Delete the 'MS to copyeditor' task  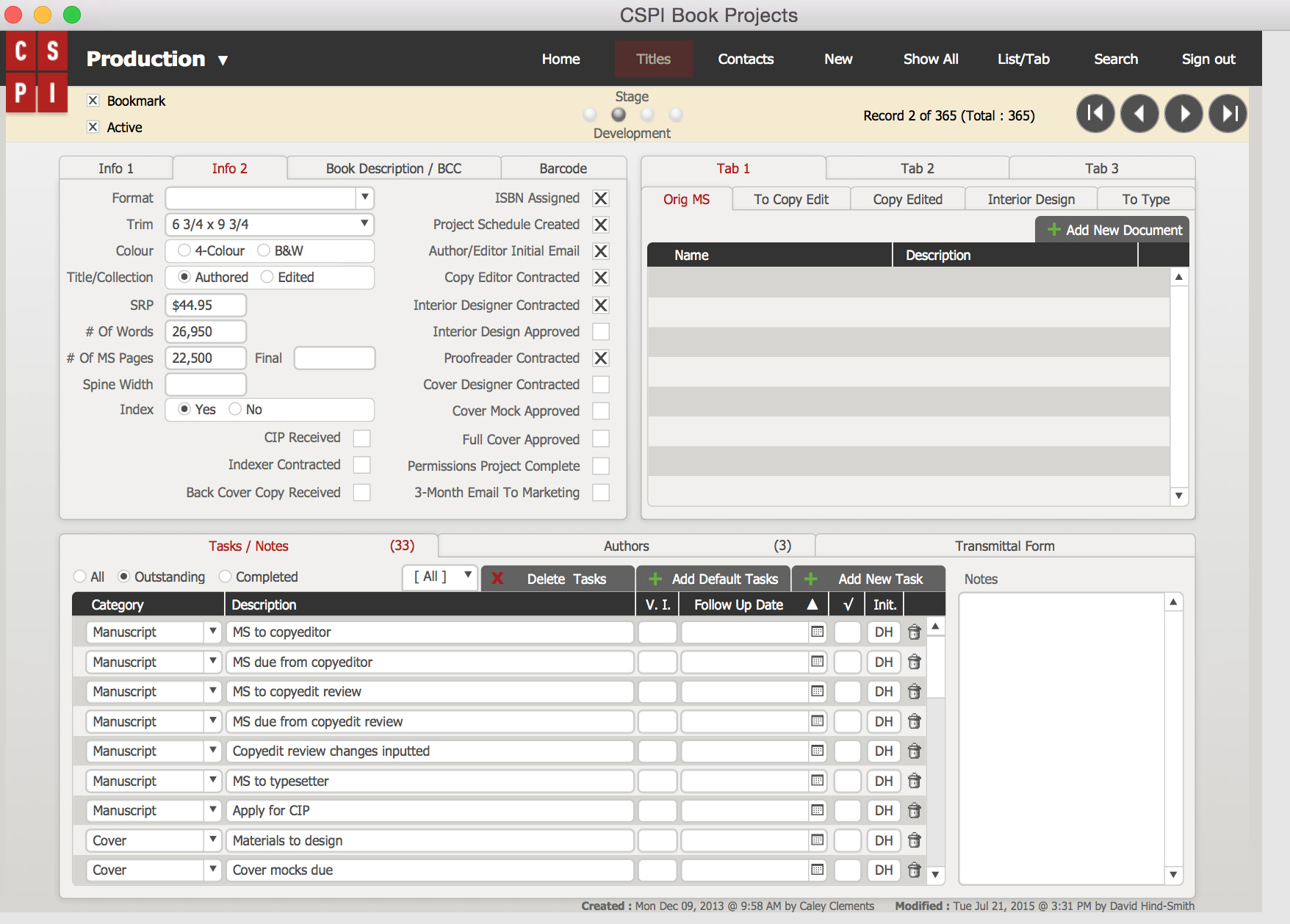pyautogui.click(x=914, y=632)
